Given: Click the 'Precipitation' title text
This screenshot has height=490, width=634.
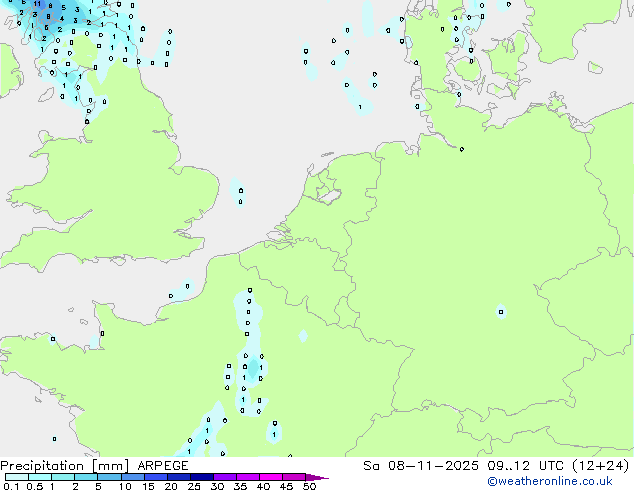Looking at the screenshot, I should tap(42, 466).
